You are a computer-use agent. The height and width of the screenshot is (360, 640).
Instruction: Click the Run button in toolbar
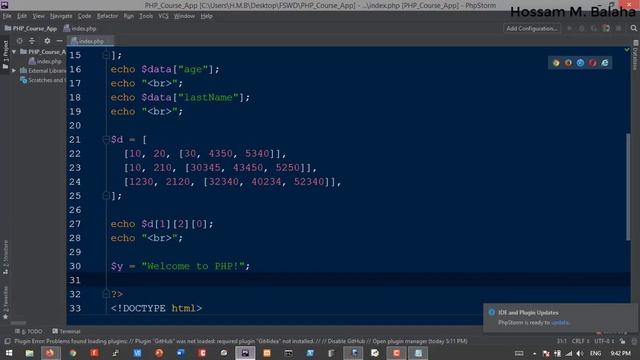pyautogui.click(x=569, y=28)
